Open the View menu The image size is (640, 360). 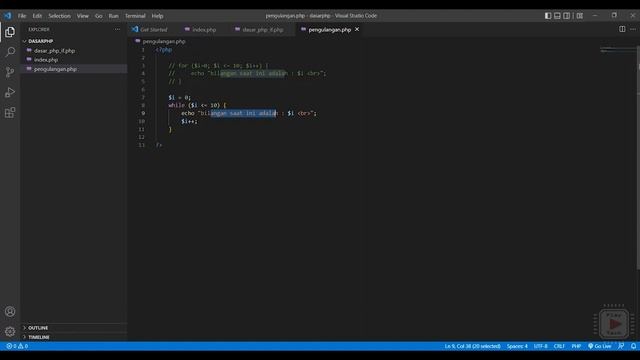pos(82,16)
